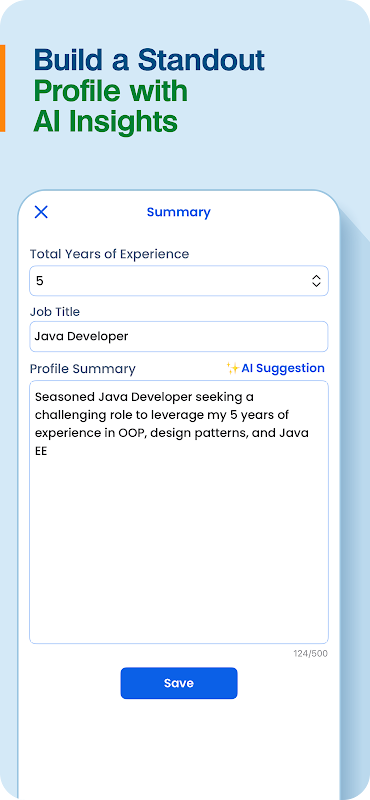Click the sparkle icon beside AI Suggestion
Viewport: 370px width, 800px height.
click(233, 368)
